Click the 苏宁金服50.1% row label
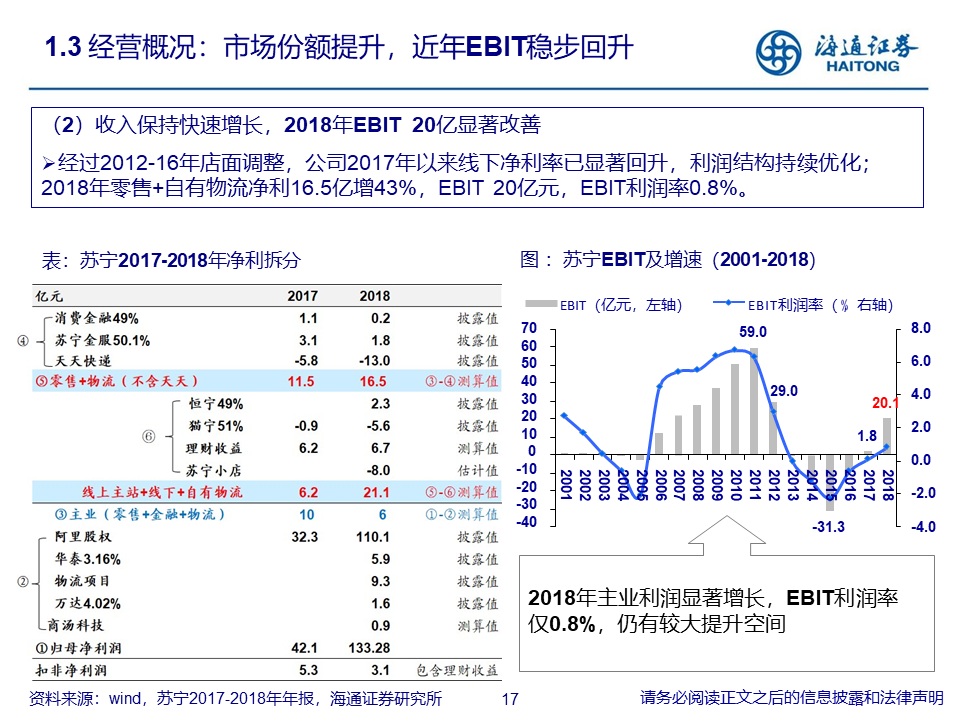 click(x=102, y=340)
